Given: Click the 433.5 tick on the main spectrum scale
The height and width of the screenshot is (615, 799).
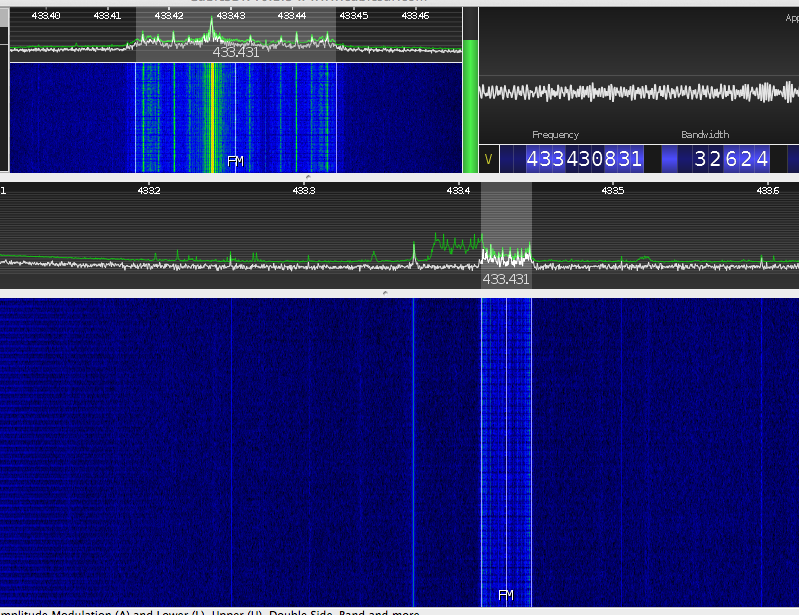Looking at the screenshot, I should coord(612,191).
